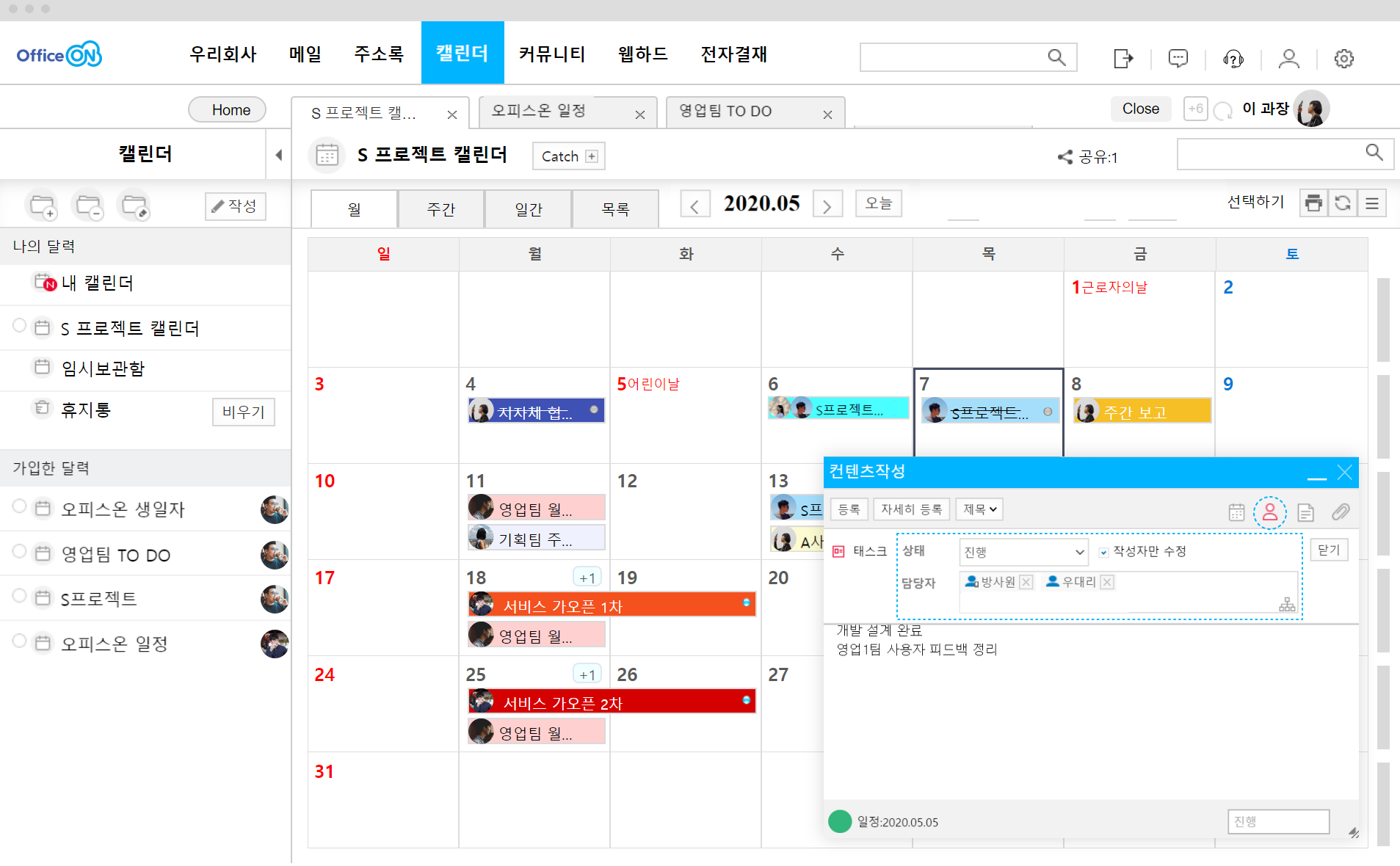Click the remove calendar icon in sidebar
Screen dimensions: 1400x866
point(89,206)
